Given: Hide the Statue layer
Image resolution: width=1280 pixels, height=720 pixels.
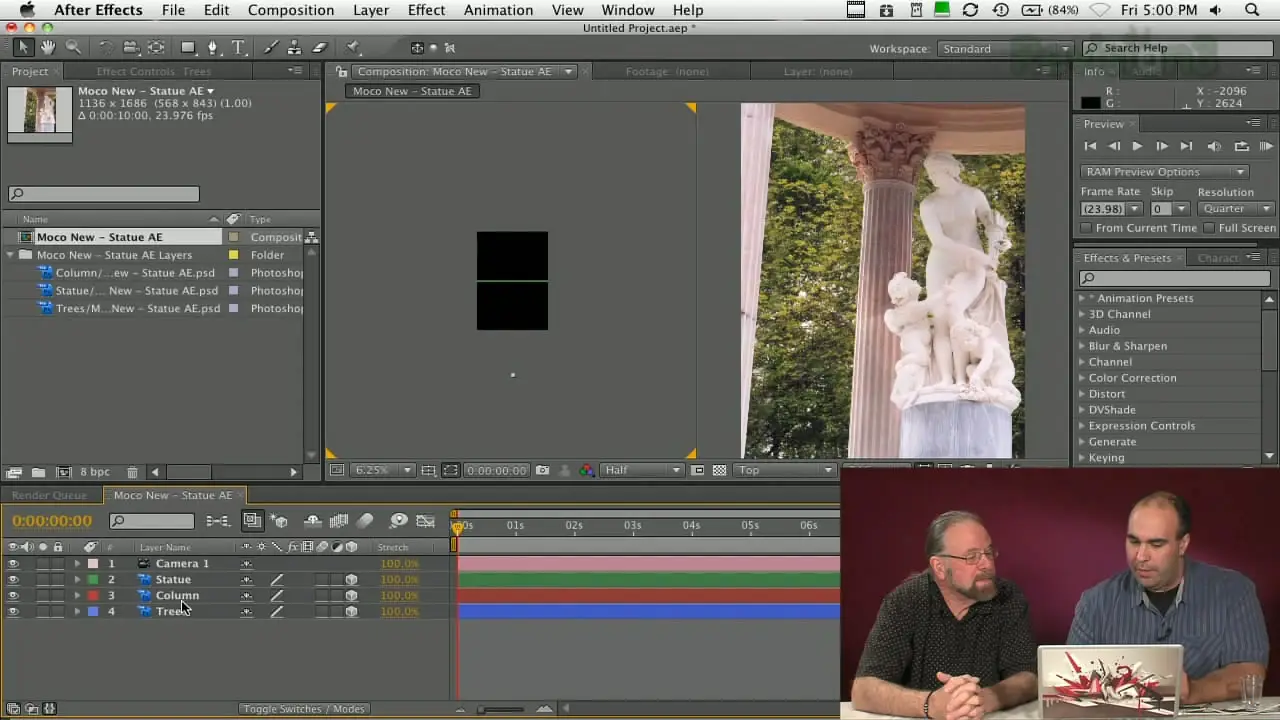Looking at the screenshot, I should point(13,579).
